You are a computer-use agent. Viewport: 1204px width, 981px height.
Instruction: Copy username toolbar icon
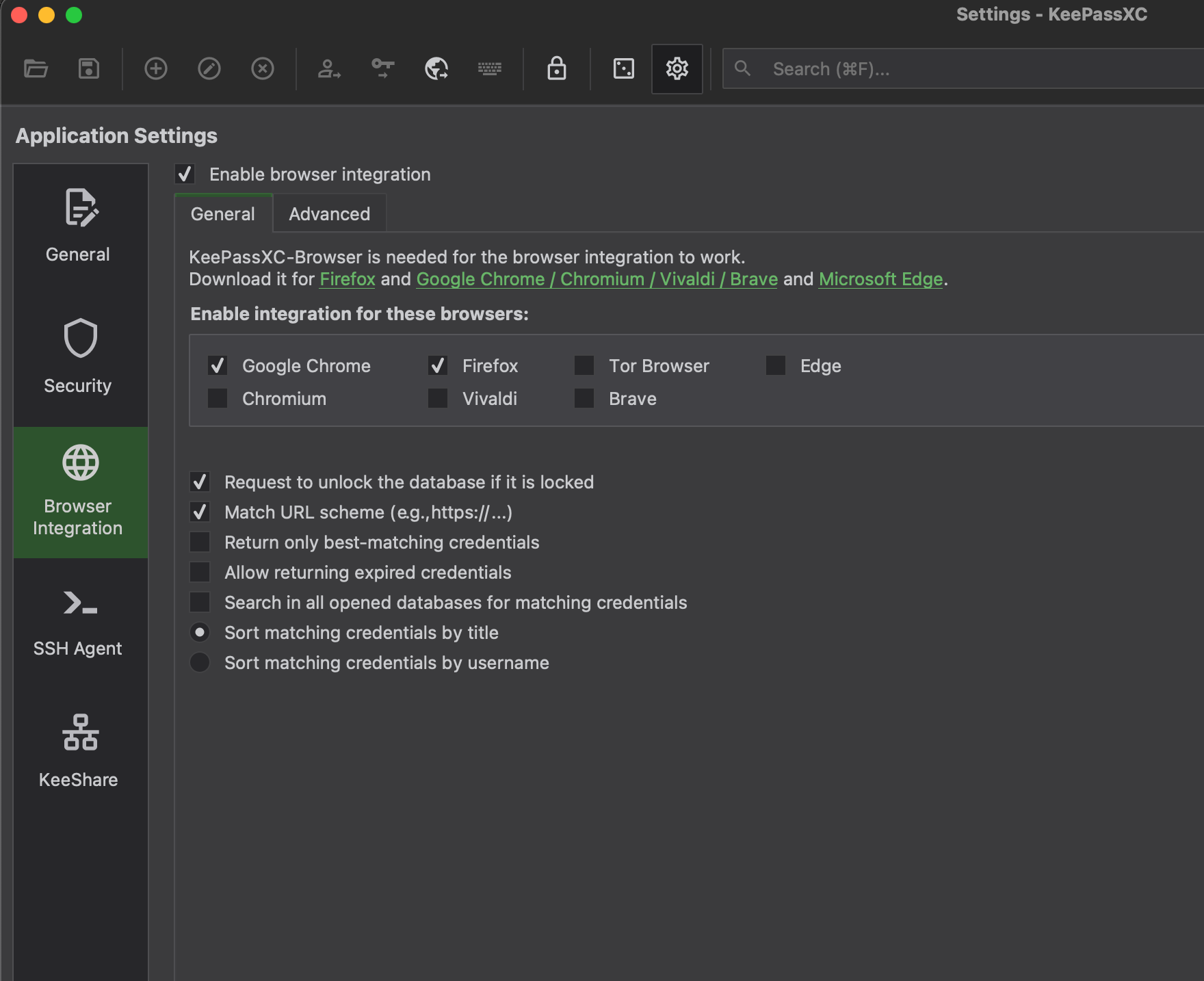(x=329, y=69)
